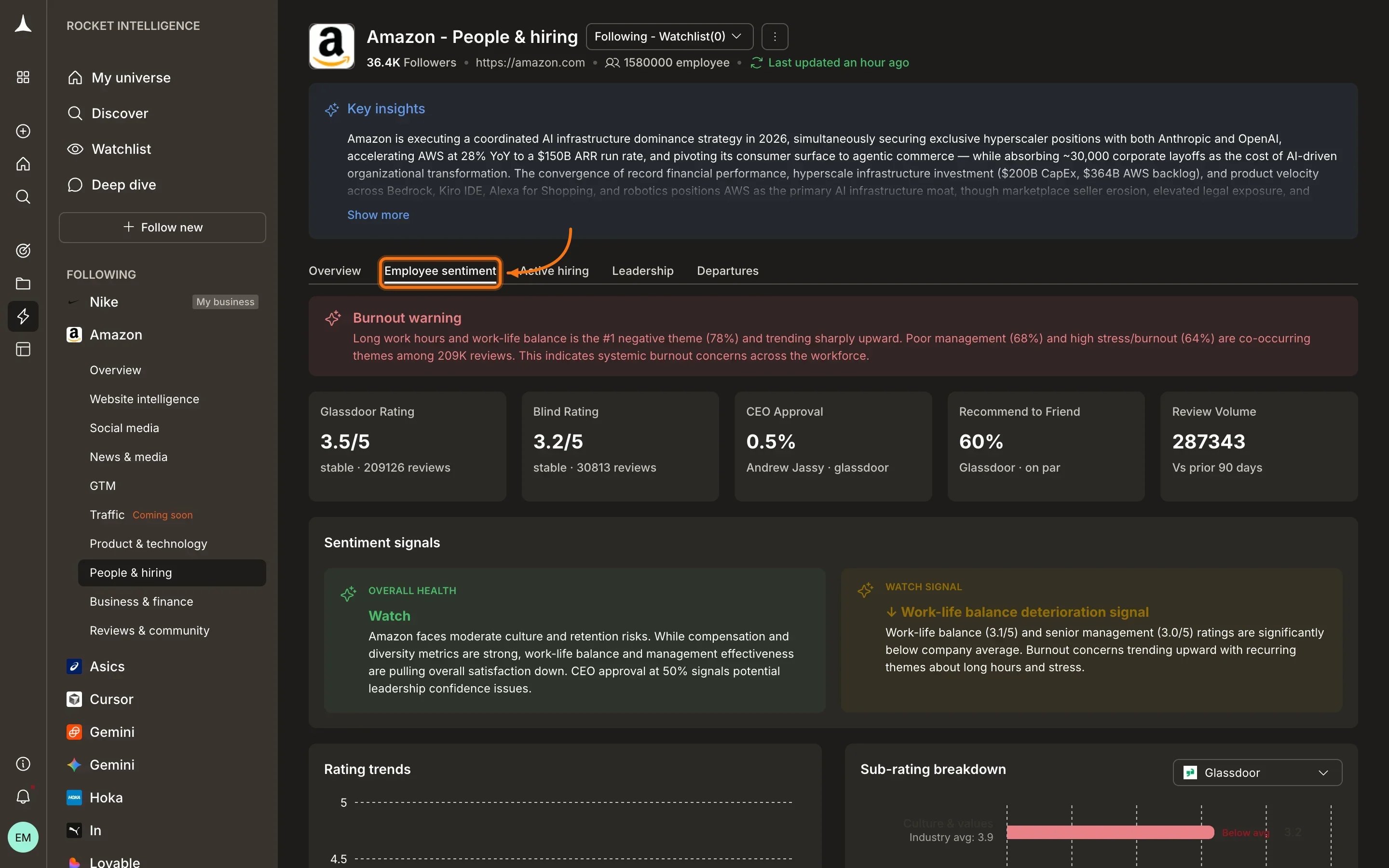The height and width of the screenshot is (868, 1389).
Task: Open the EM user avatar
Action: 23,837
